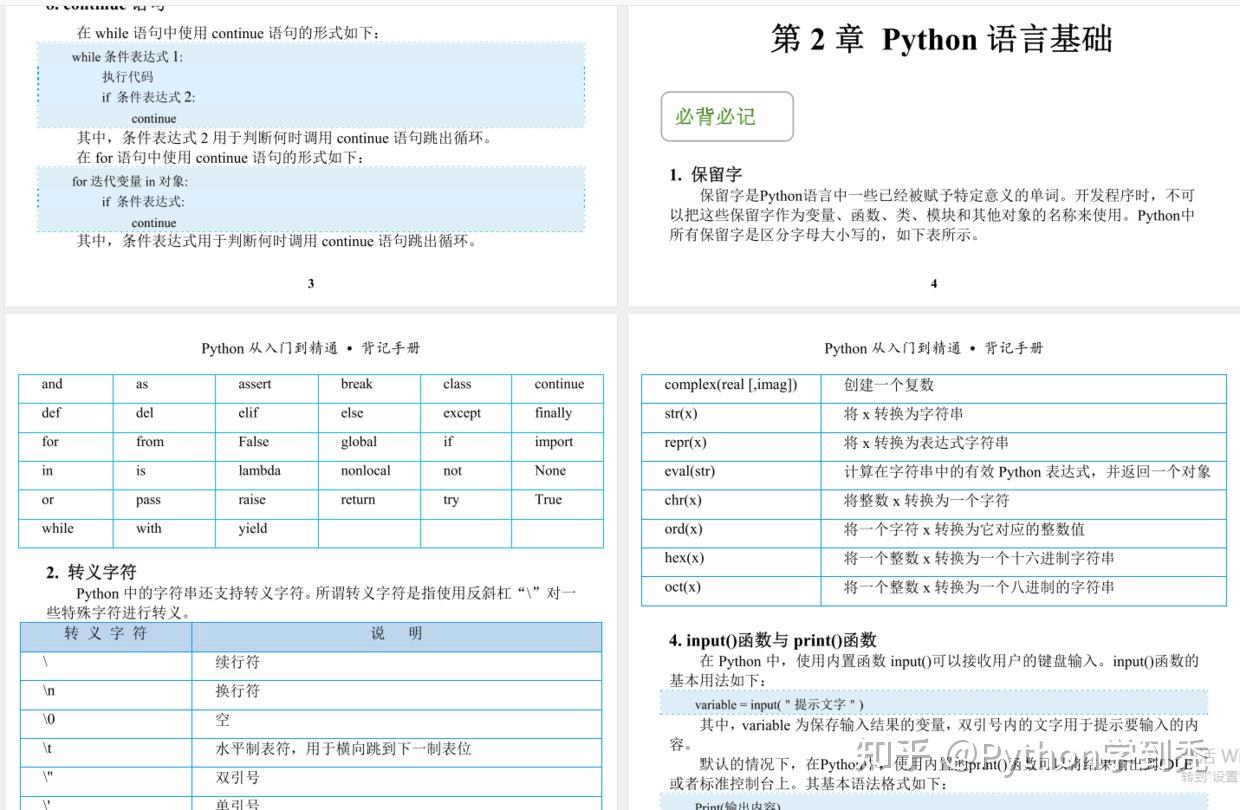The width and height of the screenshot is (1240, 810).
Task: Select the 'False' keyword cell in table
Action: click(x=253, y=441)
